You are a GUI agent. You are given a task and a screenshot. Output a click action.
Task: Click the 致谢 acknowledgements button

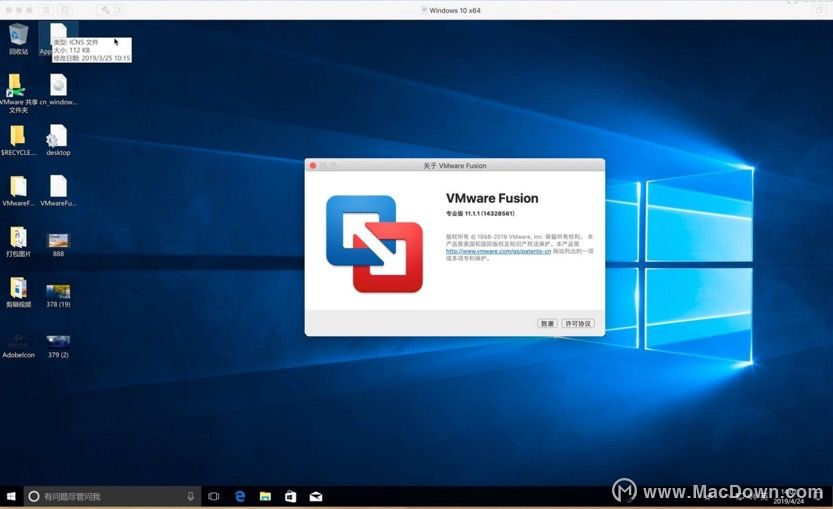pos(547,323)
